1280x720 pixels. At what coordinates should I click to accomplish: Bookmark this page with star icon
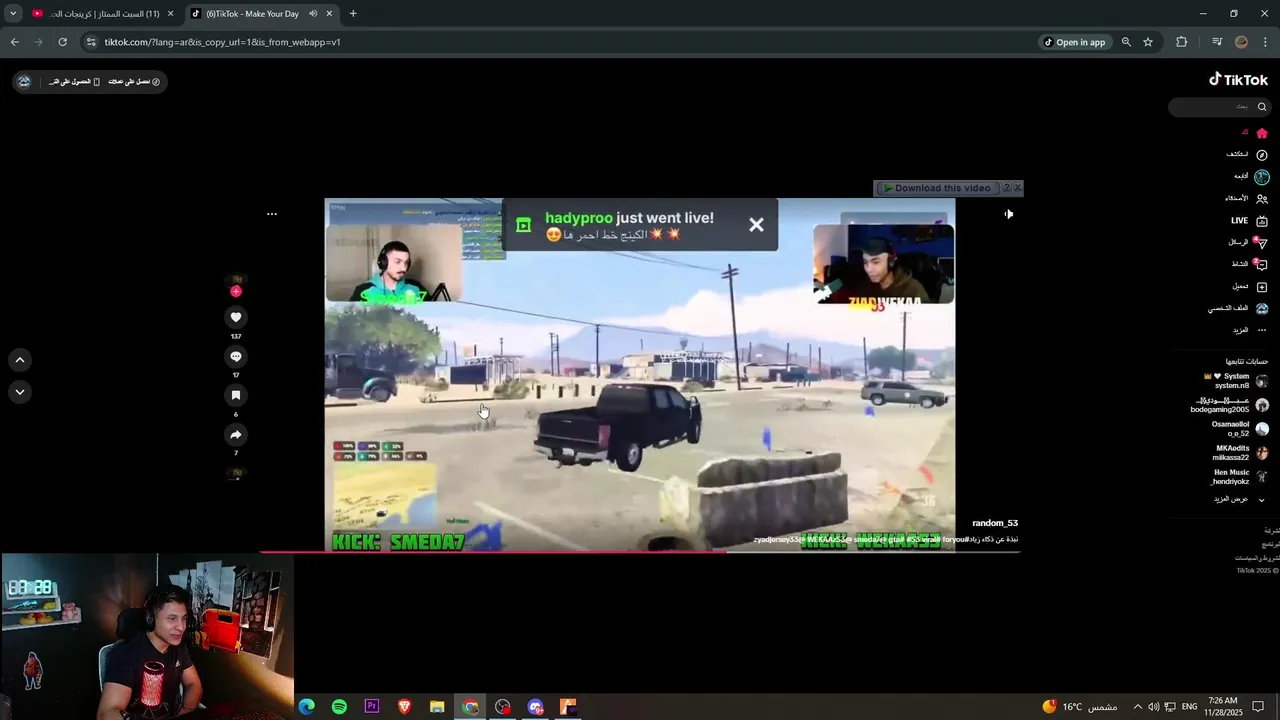click(x=1148, y=42)
